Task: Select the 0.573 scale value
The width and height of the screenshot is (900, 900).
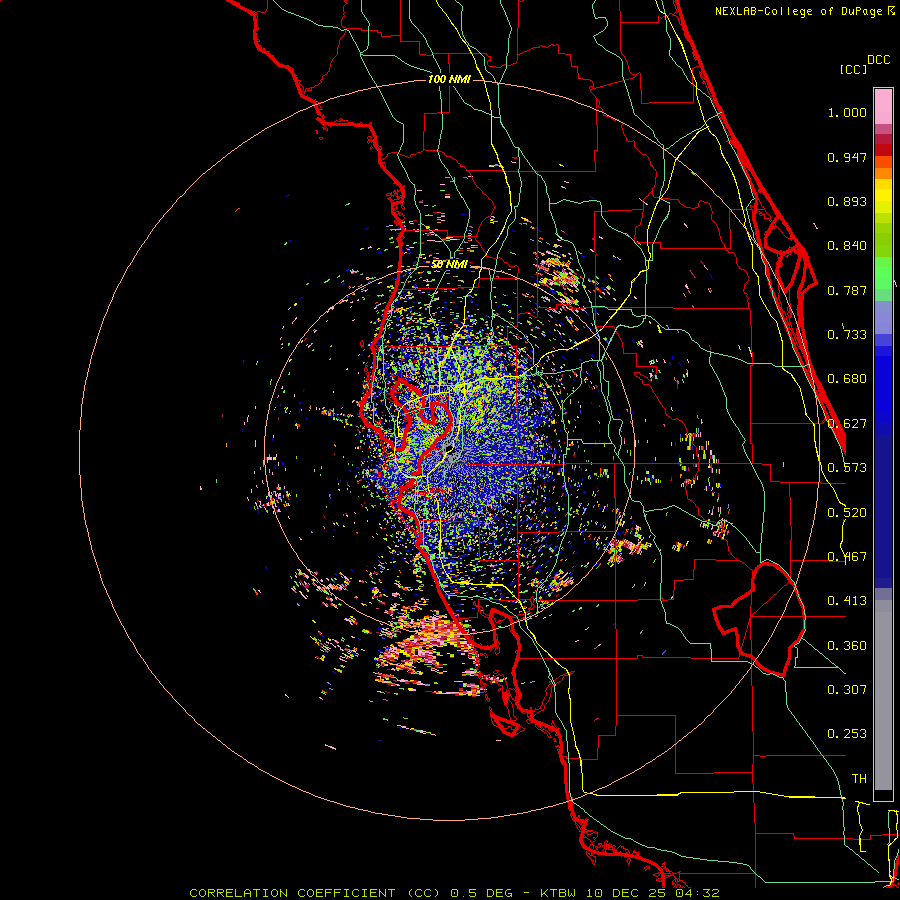Action: point(847,468)
